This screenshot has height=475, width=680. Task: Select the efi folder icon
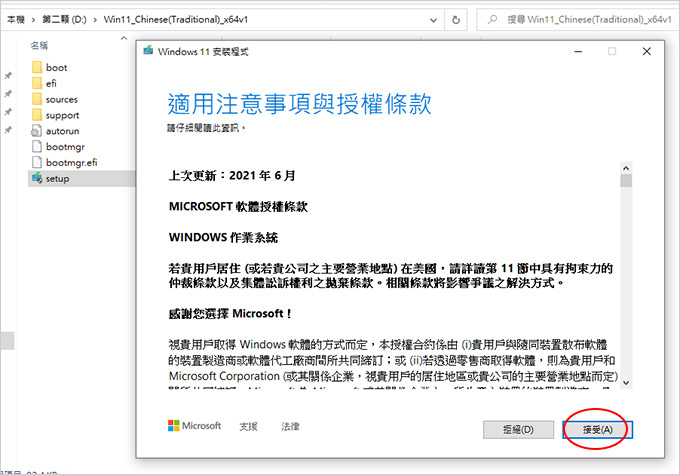37,83
